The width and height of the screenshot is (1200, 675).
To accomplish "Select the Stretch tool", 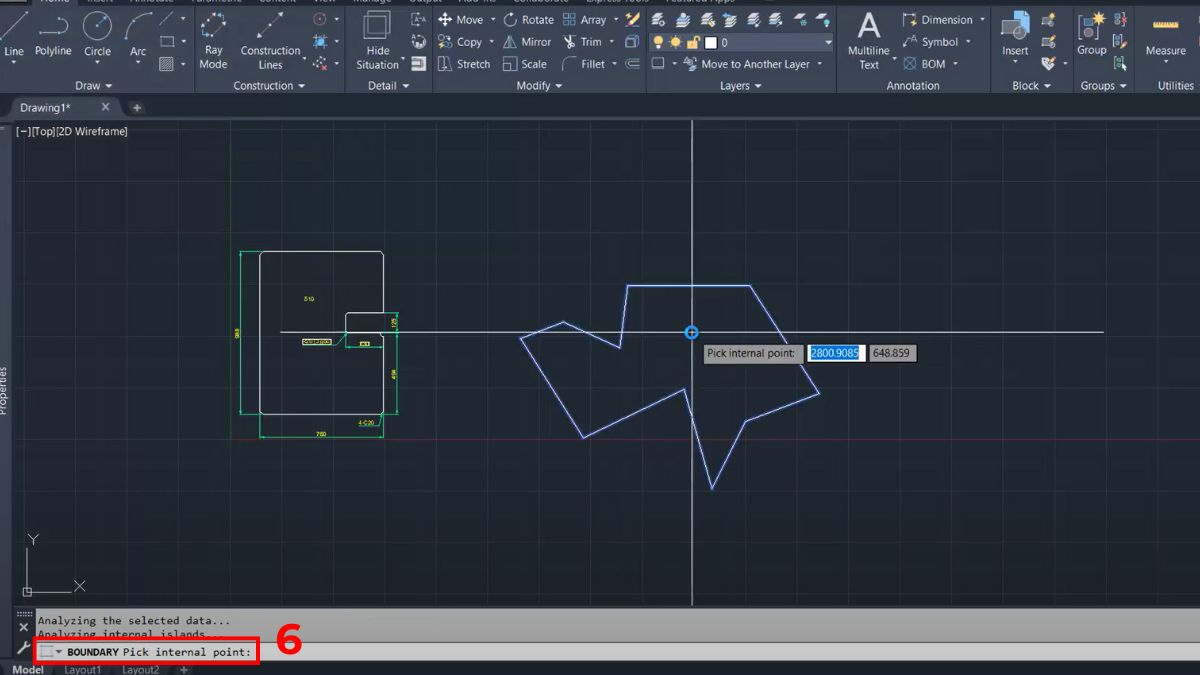I will (464, 64).
